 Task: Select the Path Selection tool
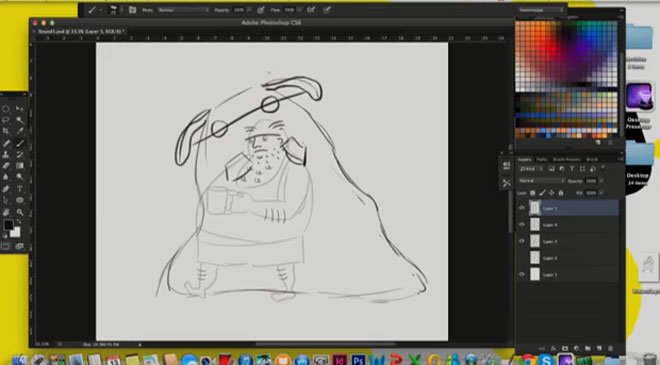pyautogui.click(x=6, y=200)
